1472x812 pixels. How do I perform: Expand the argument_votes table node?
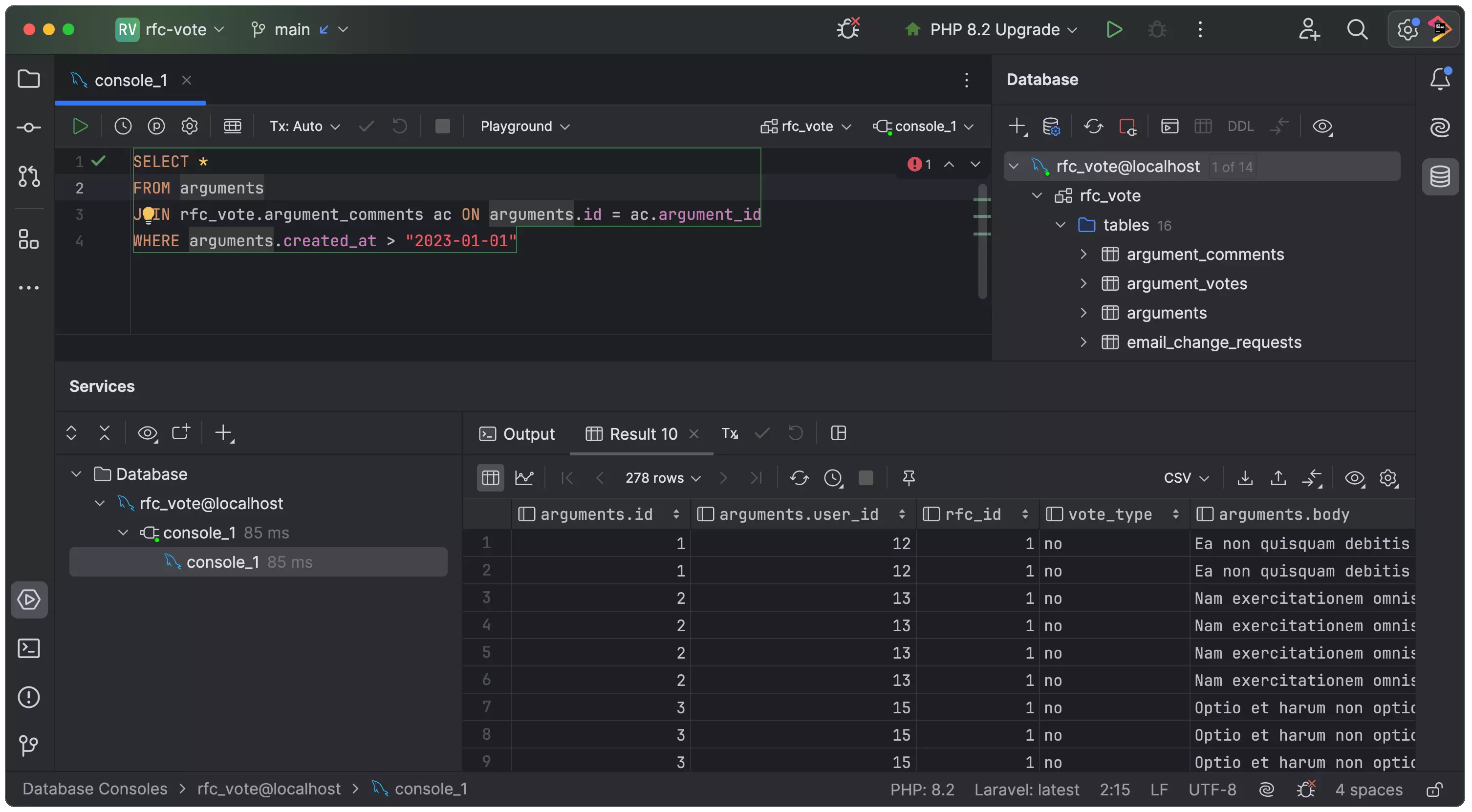tap(1083, 284)
